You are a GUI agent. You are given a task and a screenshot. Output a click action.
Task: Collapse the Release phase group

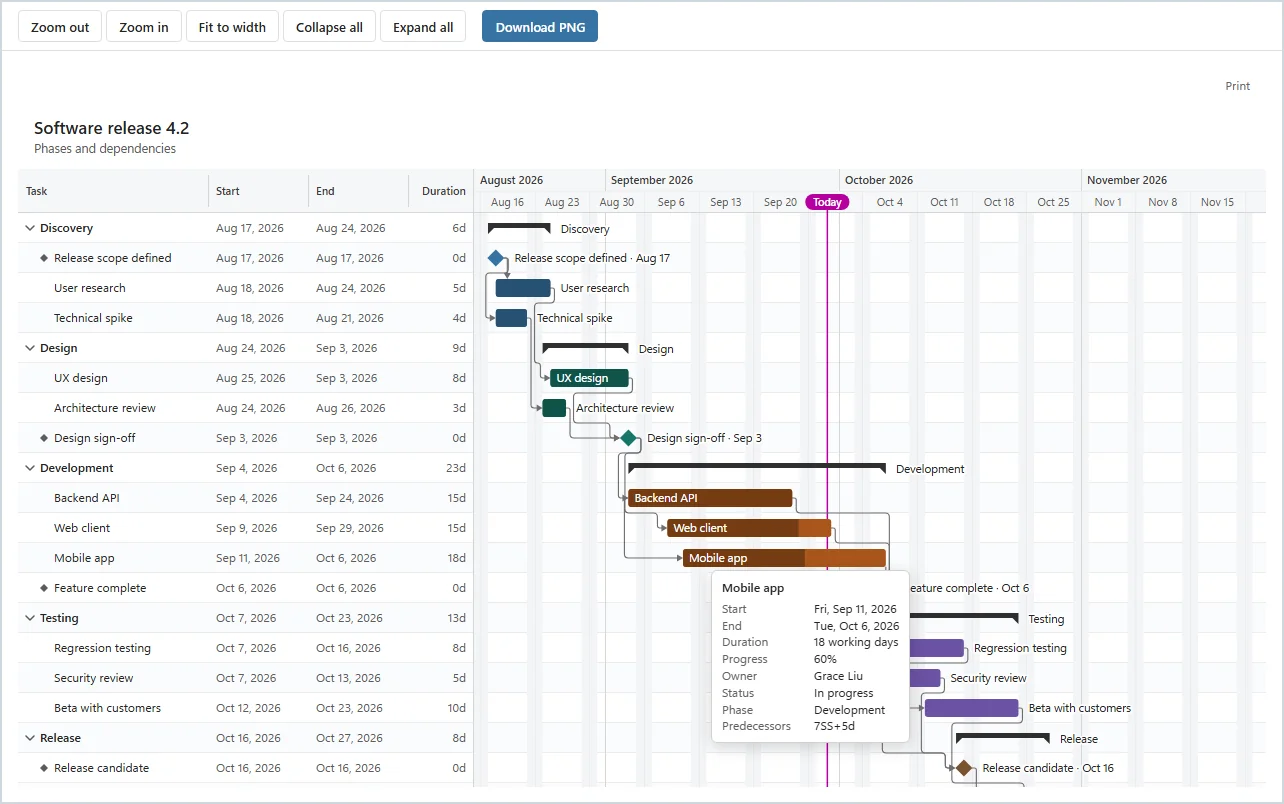(30, 738)
